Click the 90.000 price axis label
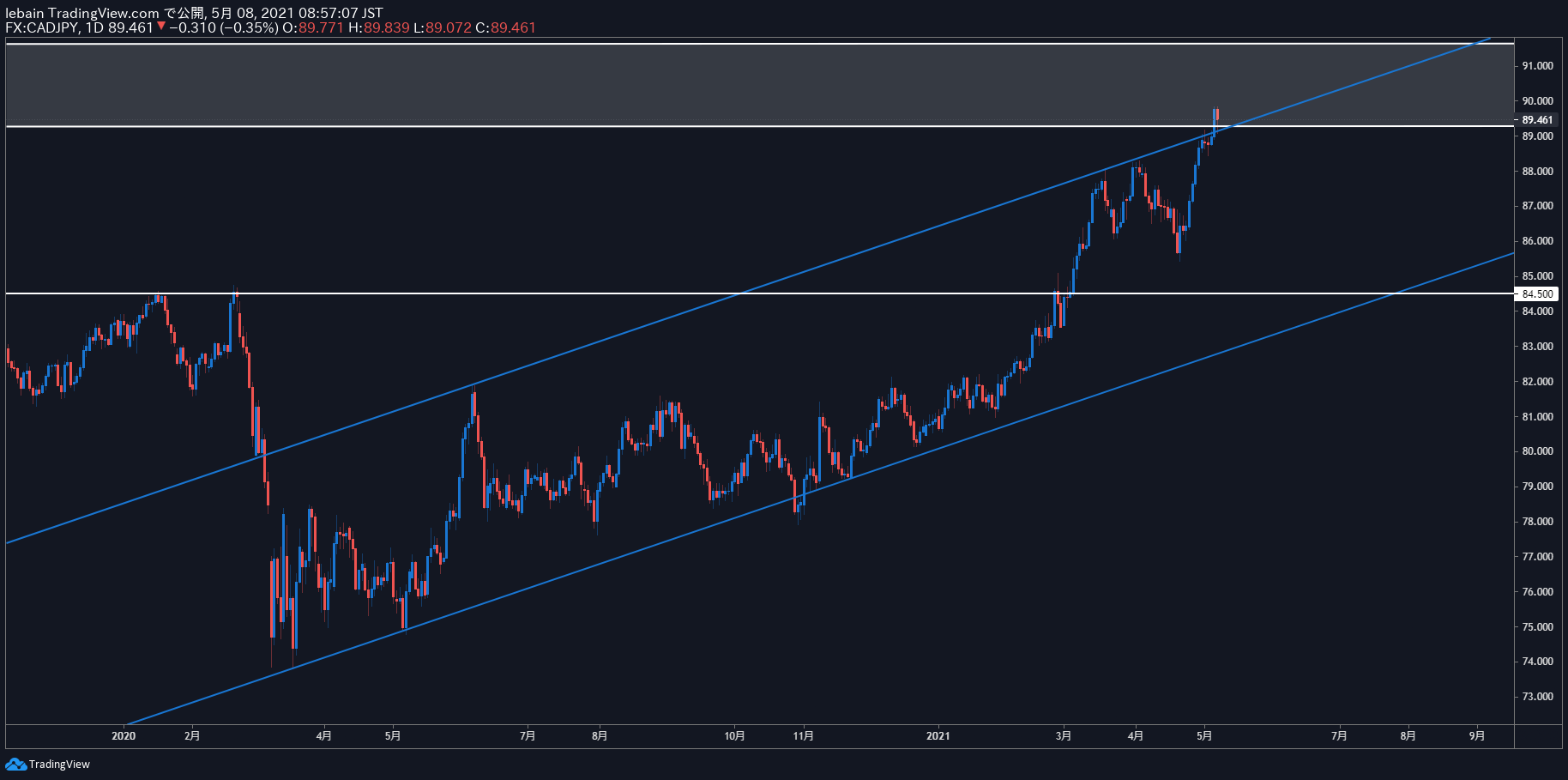1568x780 pixels. pyautogui.click(x=1537, y=101)
